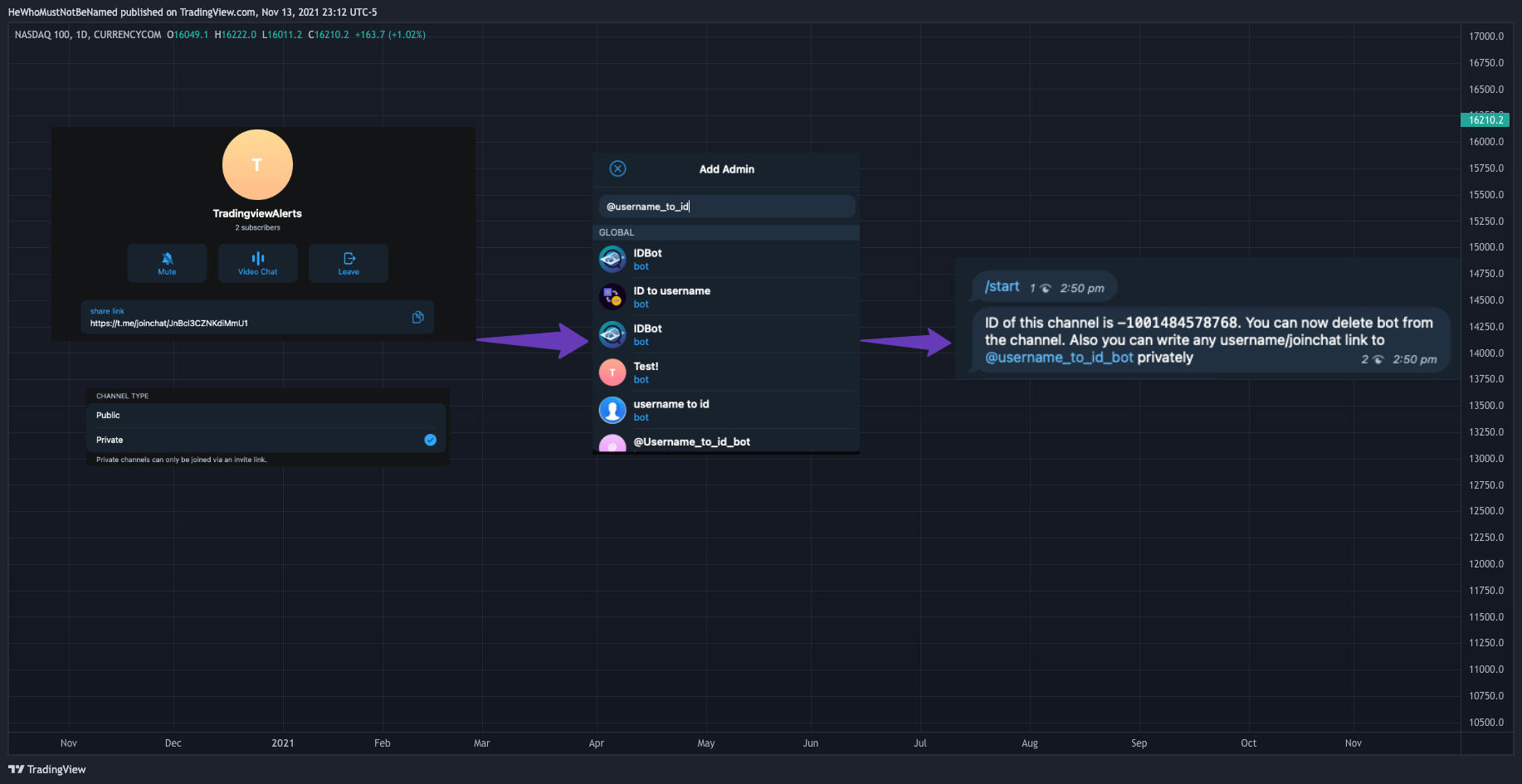Open the t.me joinchat share link

169,324
